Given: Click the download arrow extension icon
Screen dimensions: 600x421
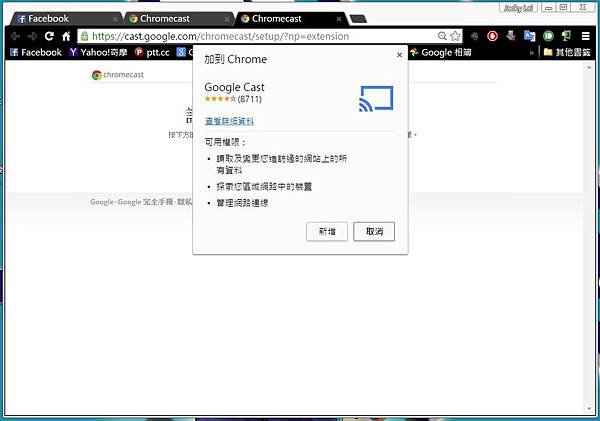Looking at the screenshot, I should click(510, 36).
